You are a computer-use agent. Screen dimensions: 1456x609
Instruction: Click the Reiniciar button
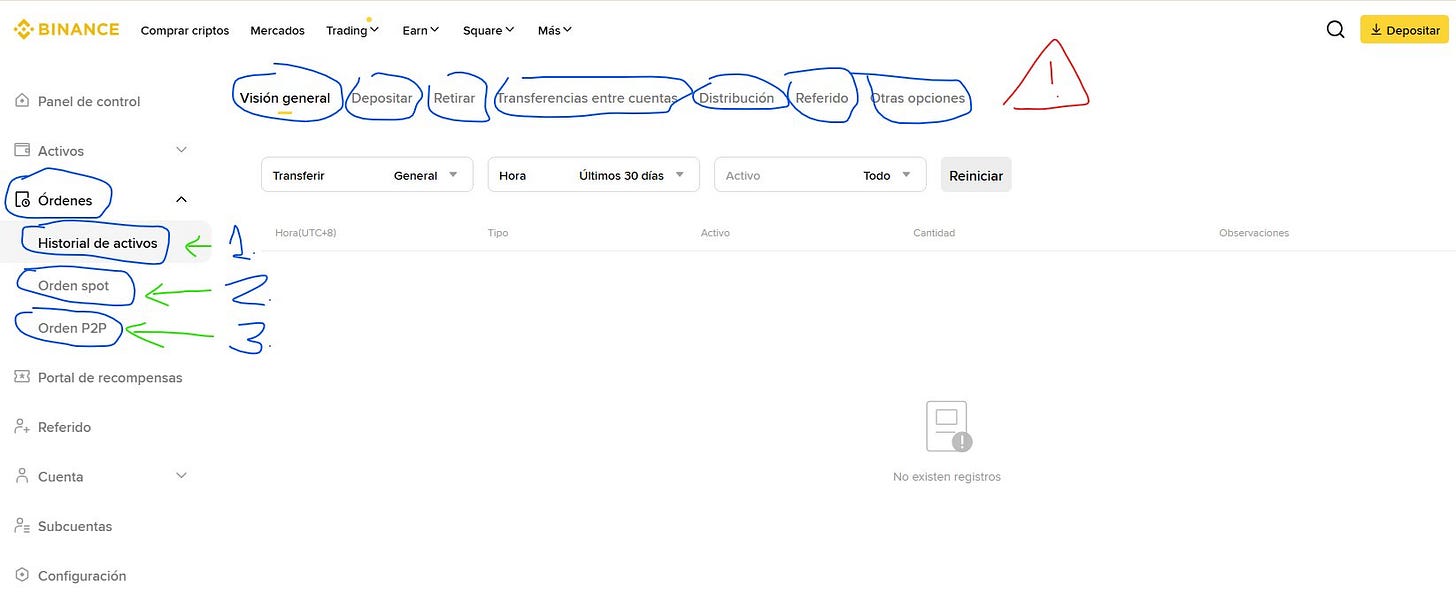point(976,175)
